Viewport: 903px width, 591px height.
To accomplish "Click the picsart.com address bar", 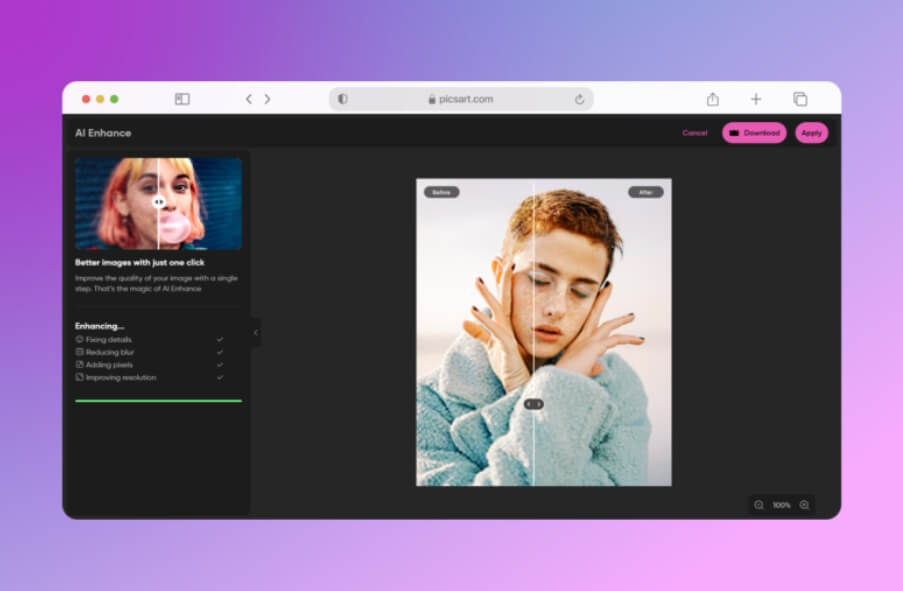I will click(x=460, y=99).
